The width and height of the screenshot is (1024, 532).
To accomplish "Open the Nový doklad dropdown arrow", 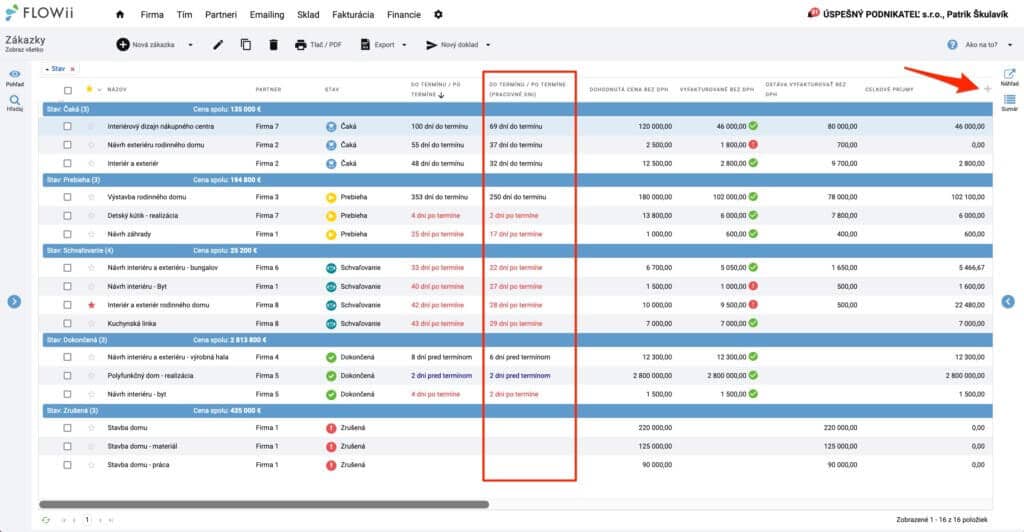I will pyautogui.click(x=488, y=45).
